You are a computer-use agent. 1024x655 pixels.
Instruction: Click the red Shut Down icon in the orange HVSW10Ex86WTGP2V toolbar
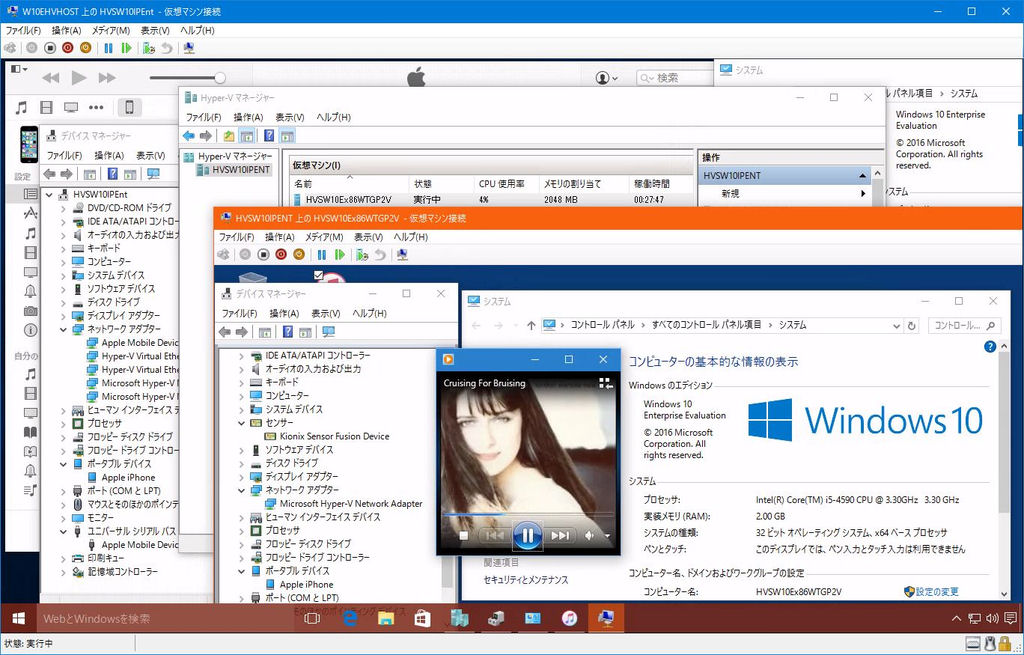(x=281, y=255)
